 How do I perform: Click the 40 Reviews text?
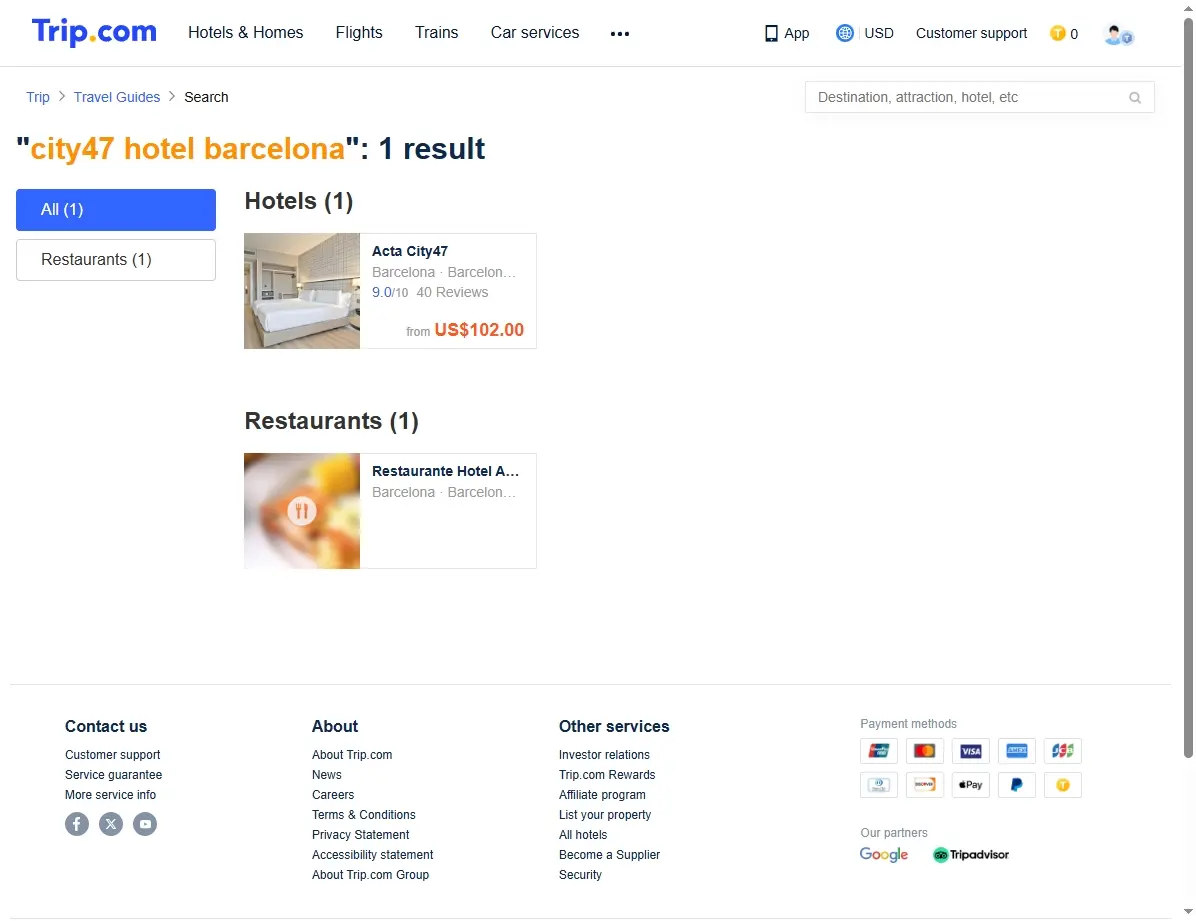click(452, 292)
